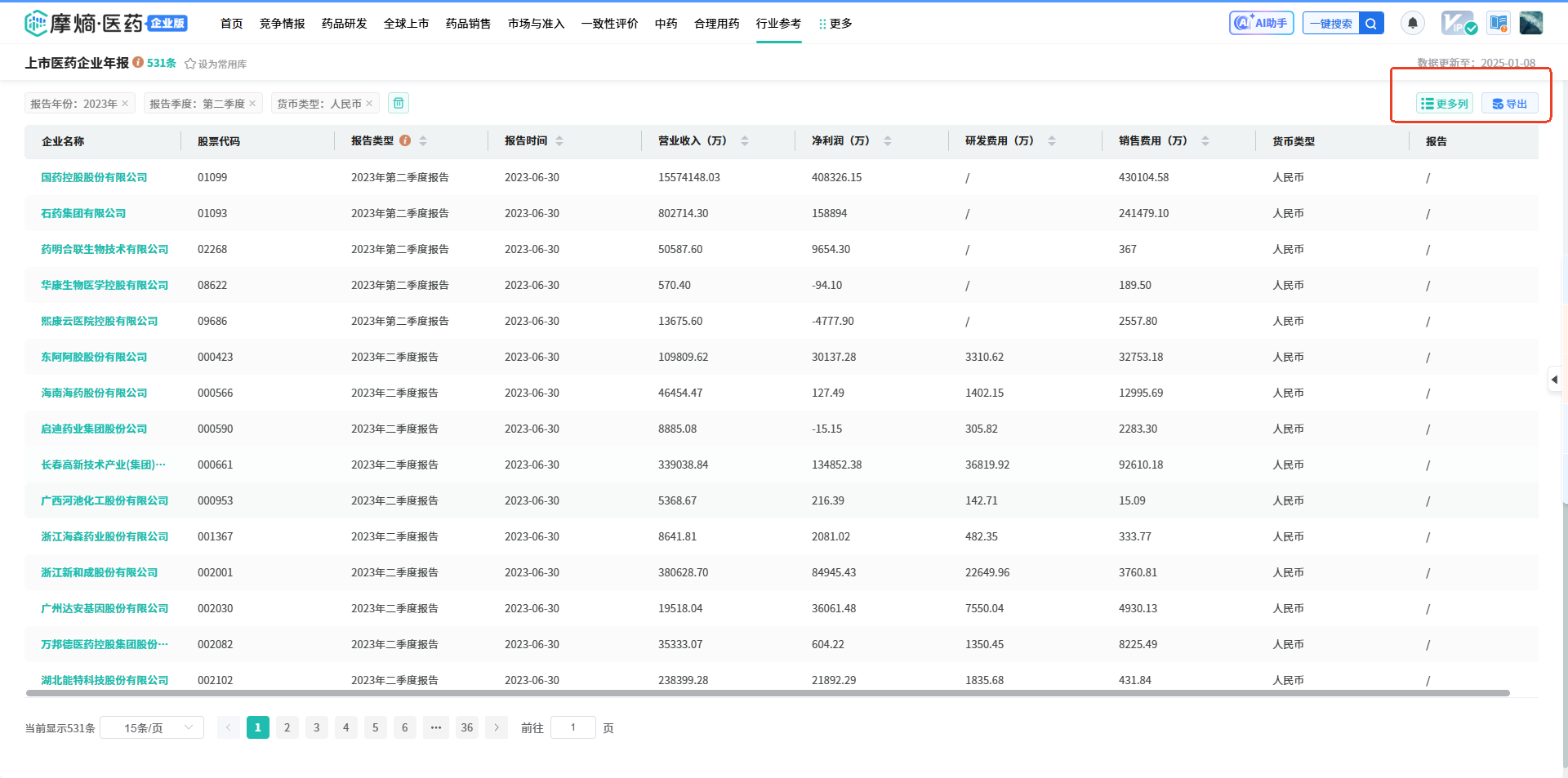
Task: Go to page 2
Action: [287, 727]
